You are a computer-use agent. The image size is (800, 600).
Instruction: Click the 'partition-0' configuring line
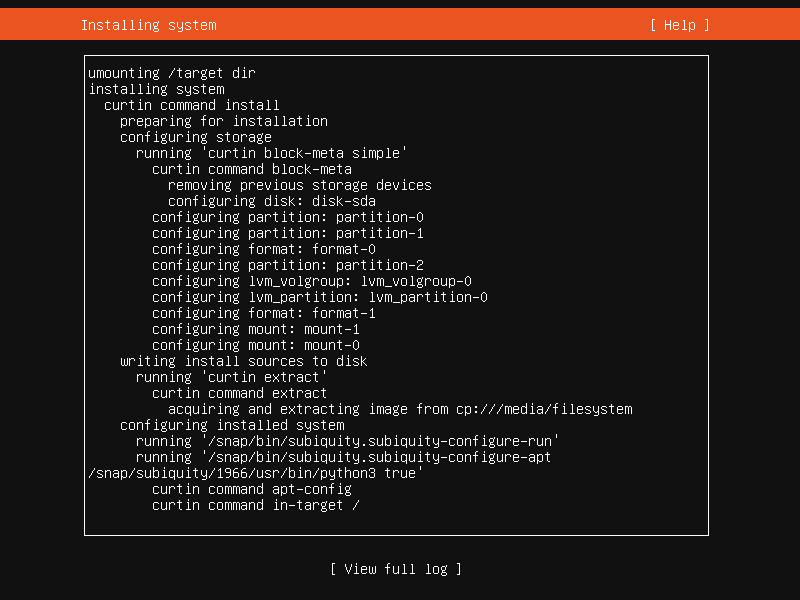[x=288, y=217]
